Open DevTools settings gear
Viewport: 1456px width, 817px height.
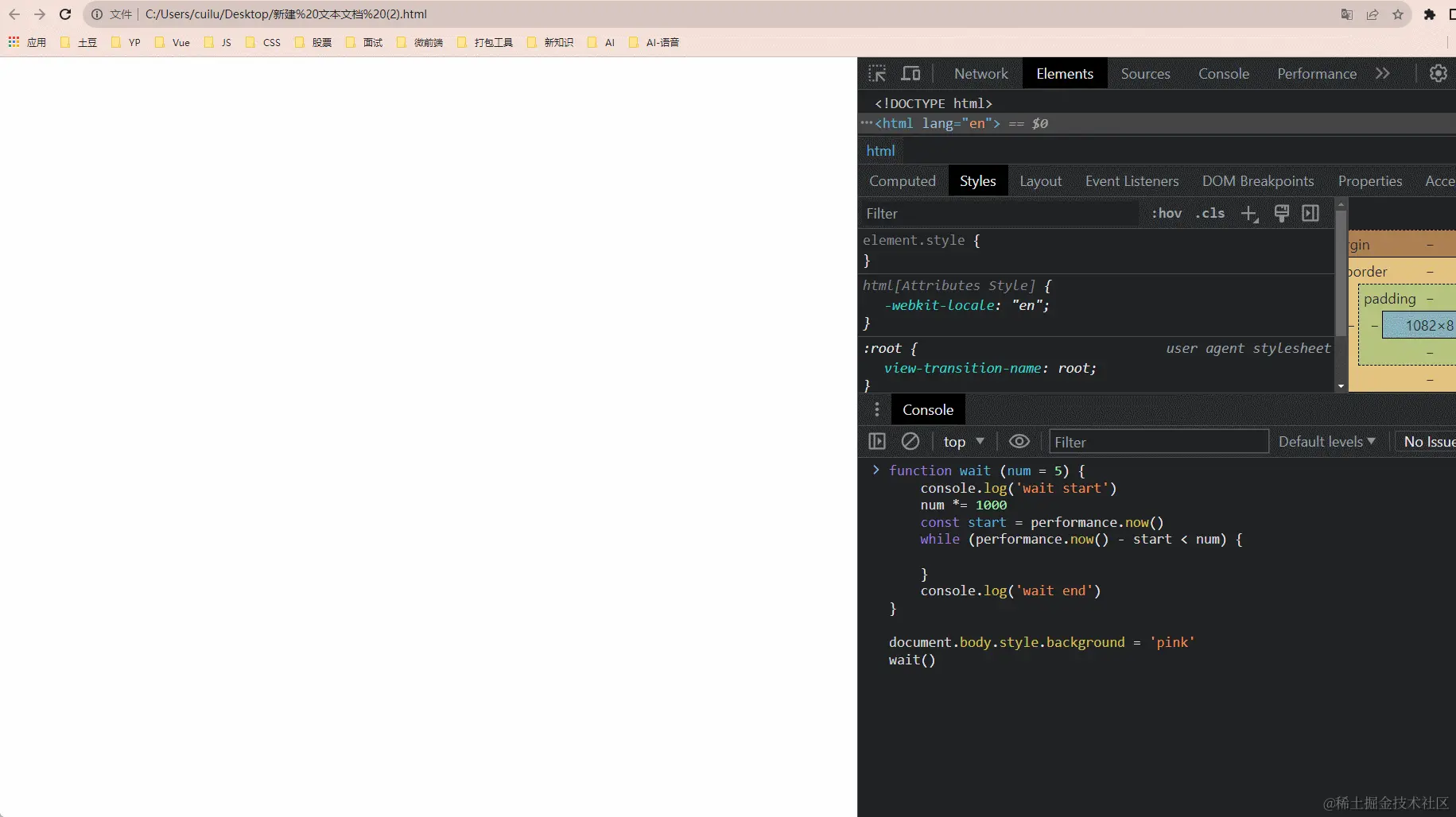click(1439, 73)
